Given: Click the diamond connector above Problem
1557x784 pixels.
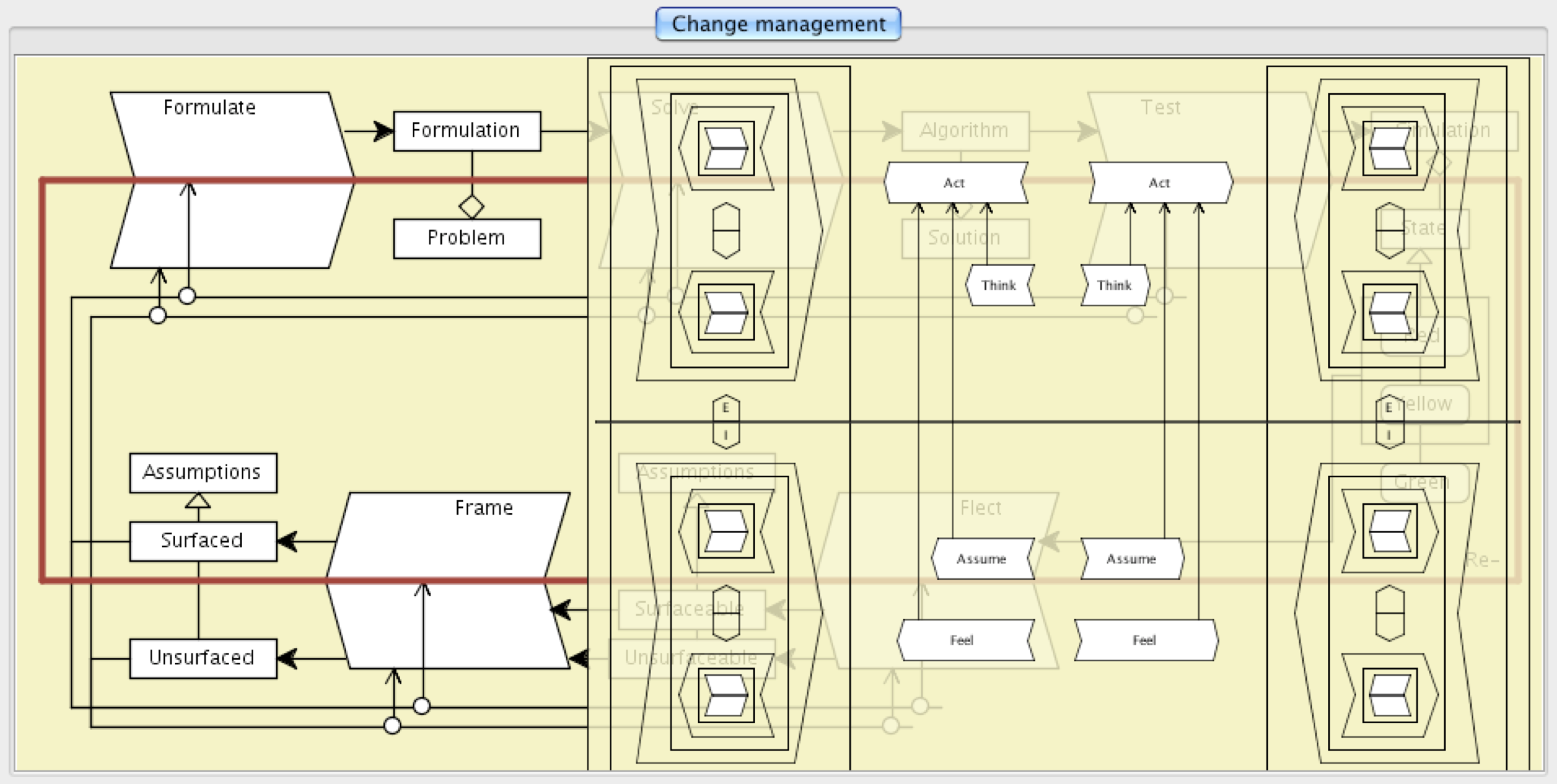Looking at the screenshot, I should 472,207.
